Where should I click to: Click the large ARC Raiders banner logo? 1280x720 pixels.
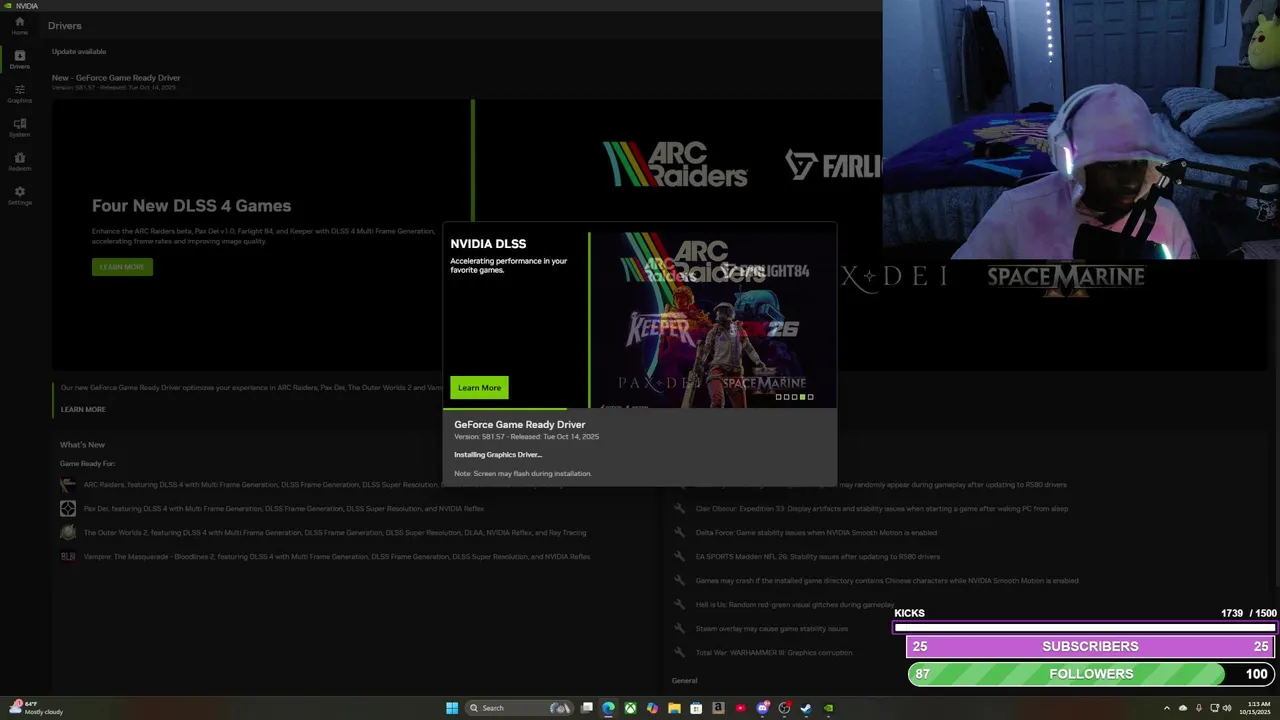(x=675, y=164)
